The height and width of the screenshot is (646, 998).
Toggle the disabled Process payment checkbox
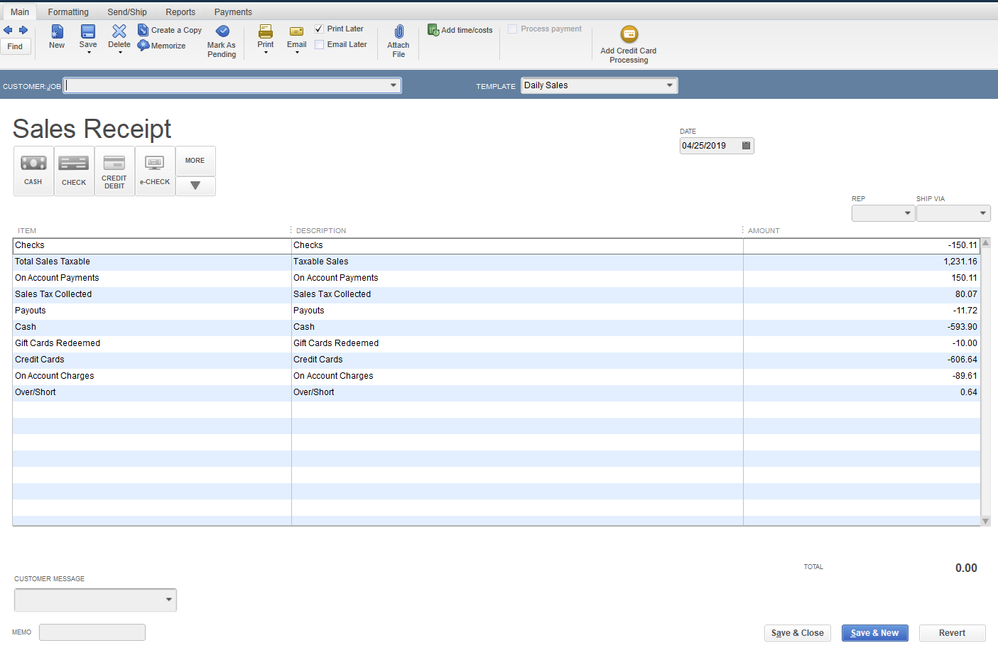click(x=513, y=29)
